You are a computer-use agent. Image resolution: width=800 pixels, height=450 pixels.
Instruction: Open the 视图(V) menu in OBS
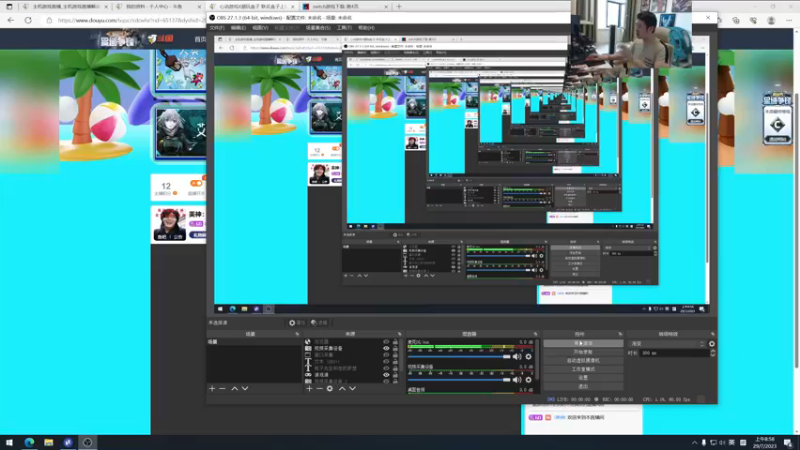260,28
